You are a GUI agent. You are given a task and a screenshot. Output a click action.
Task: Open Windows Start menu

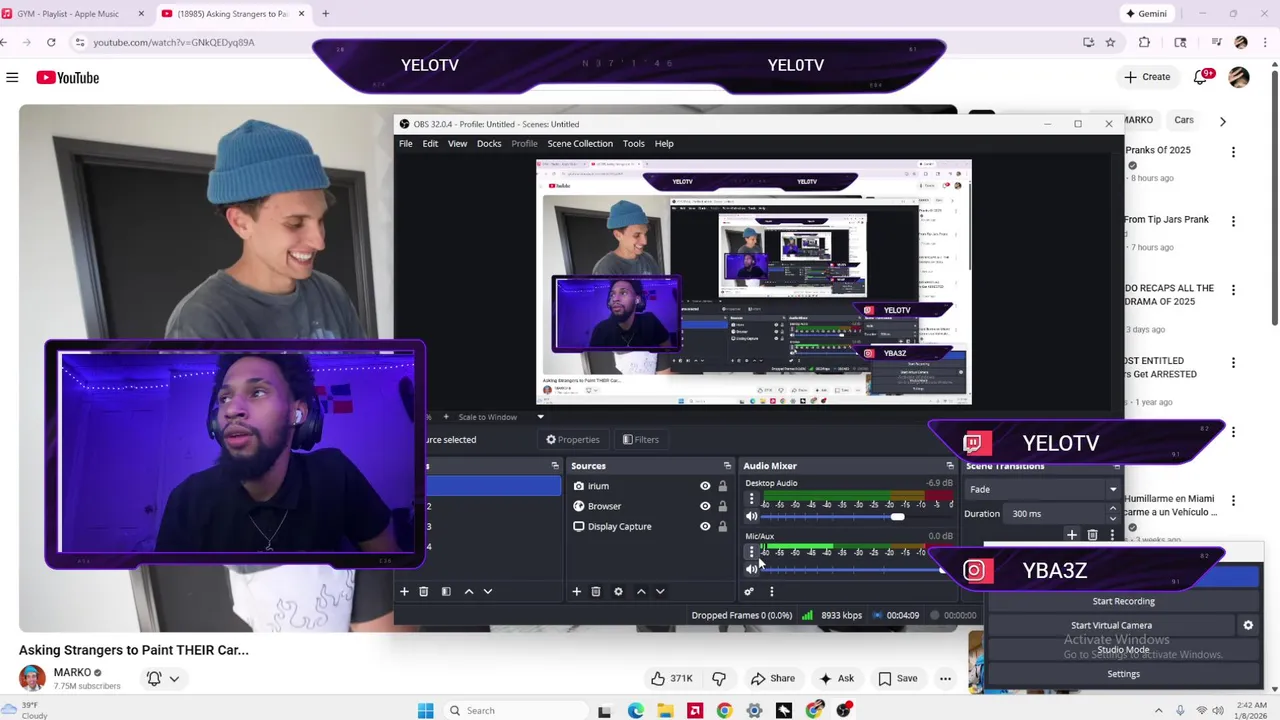[x=425, y=710]
